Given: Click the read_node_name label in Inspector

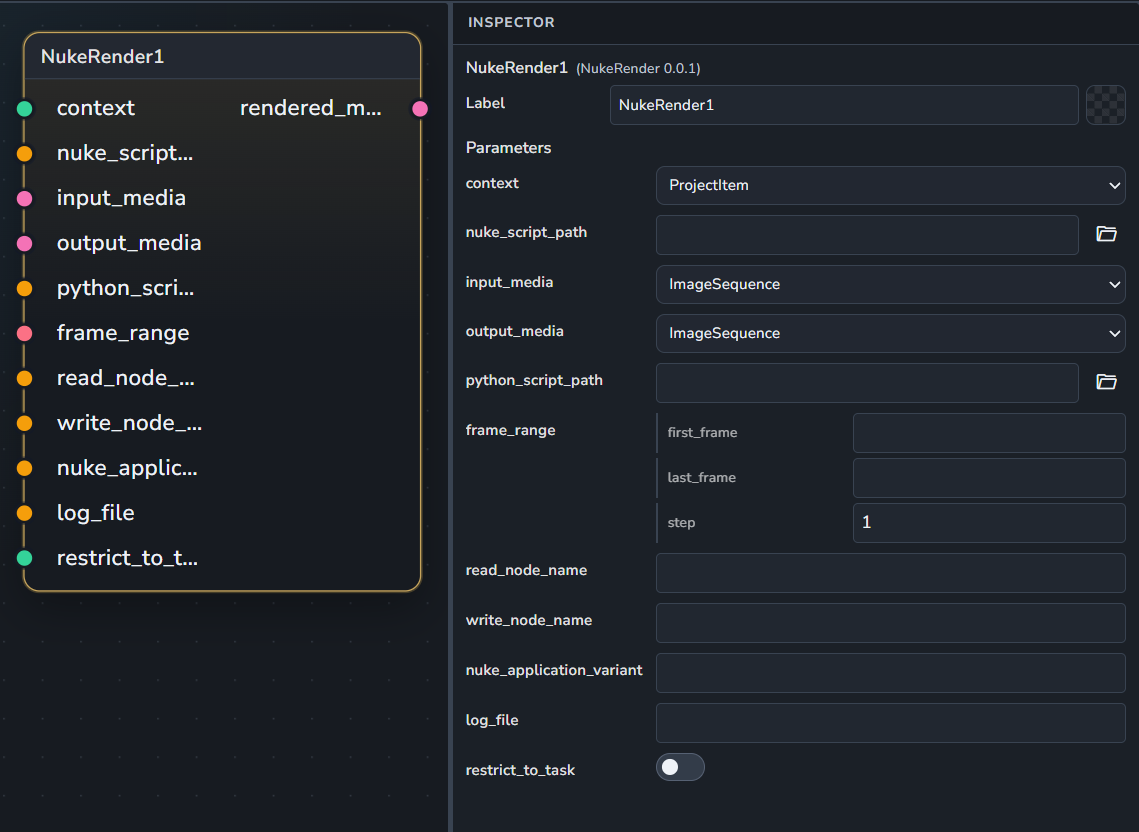Looking at the screenshot, I should [527, 570].
